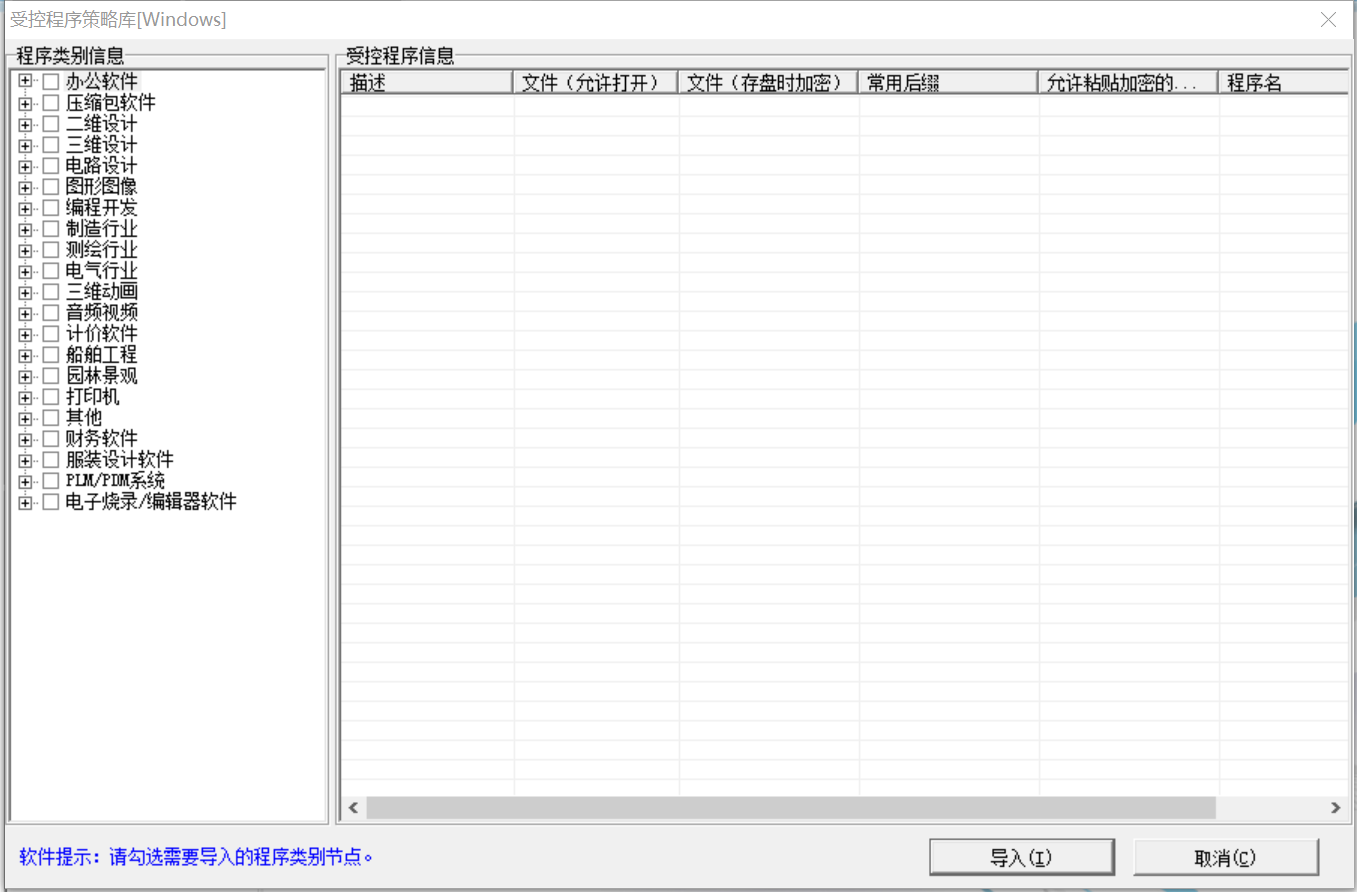Select the 三维设计 tree label
Image resolution: width=1357 pixels, height=892 pixels.
[102, 145]
